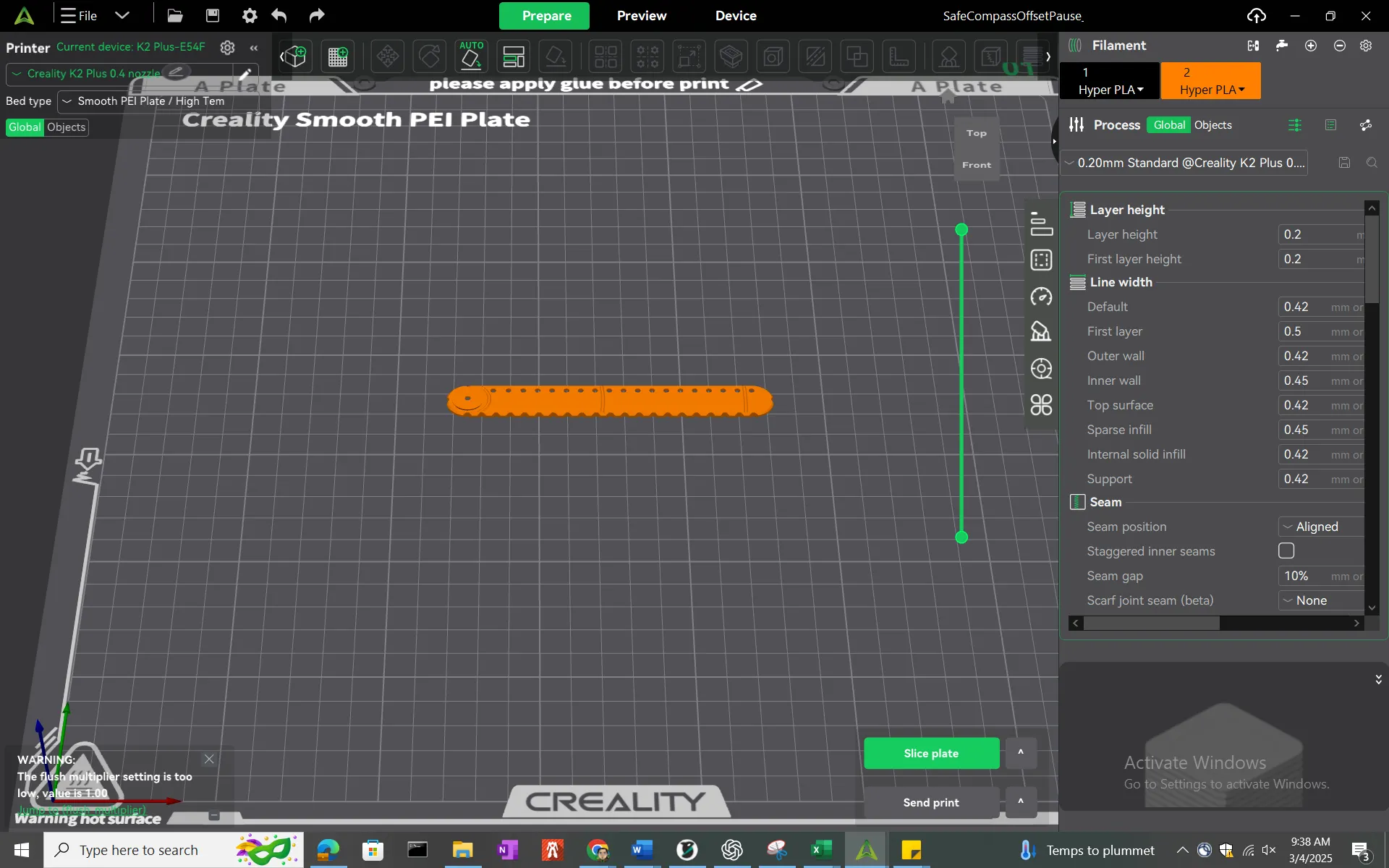Screen dimensions: 1389x868
Task: Add a new plate from the toolbar
Action: [338, 56]
